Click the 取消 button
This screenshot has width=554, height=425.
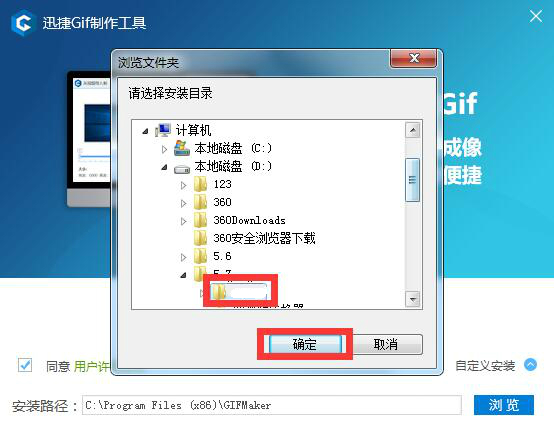(x=386, y=344)
